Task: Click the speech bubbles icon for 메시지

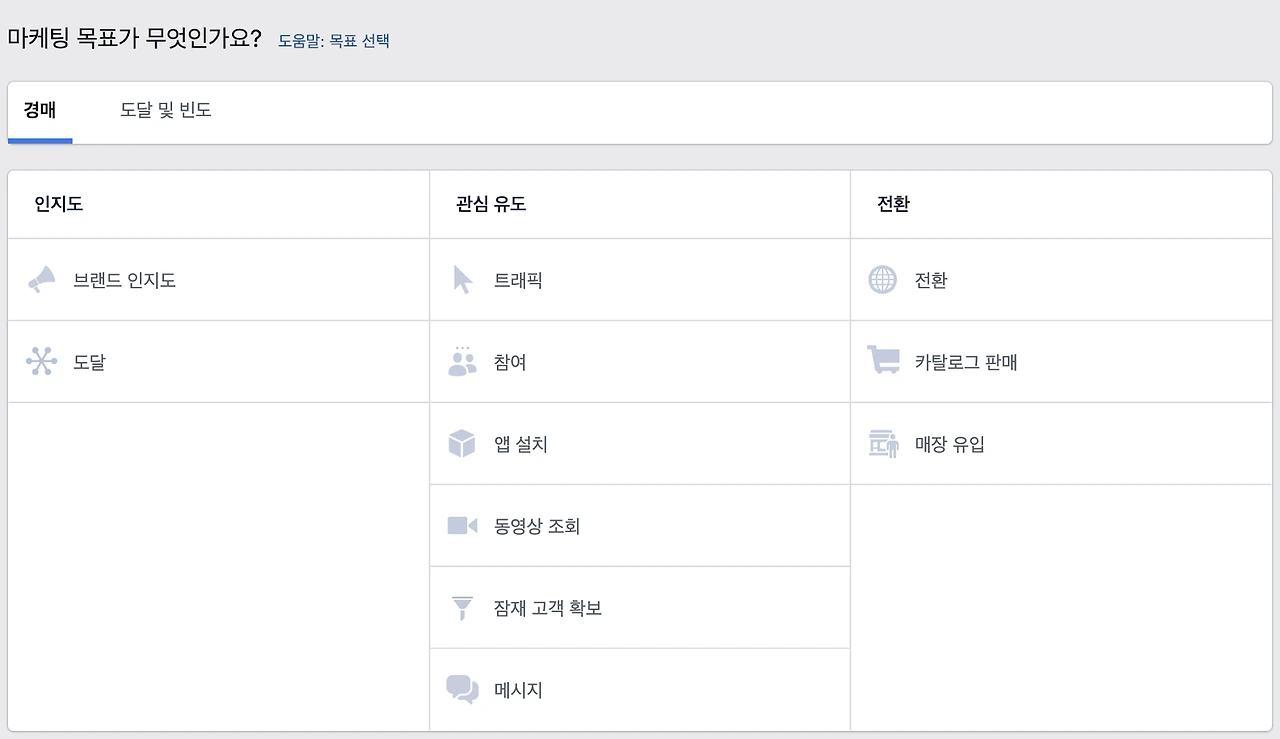Action: click(462, 690)
